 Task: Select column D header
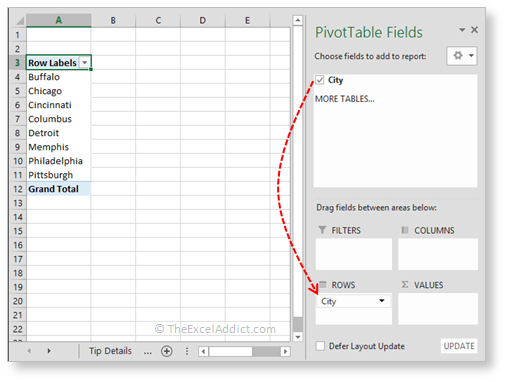(203, 20)
